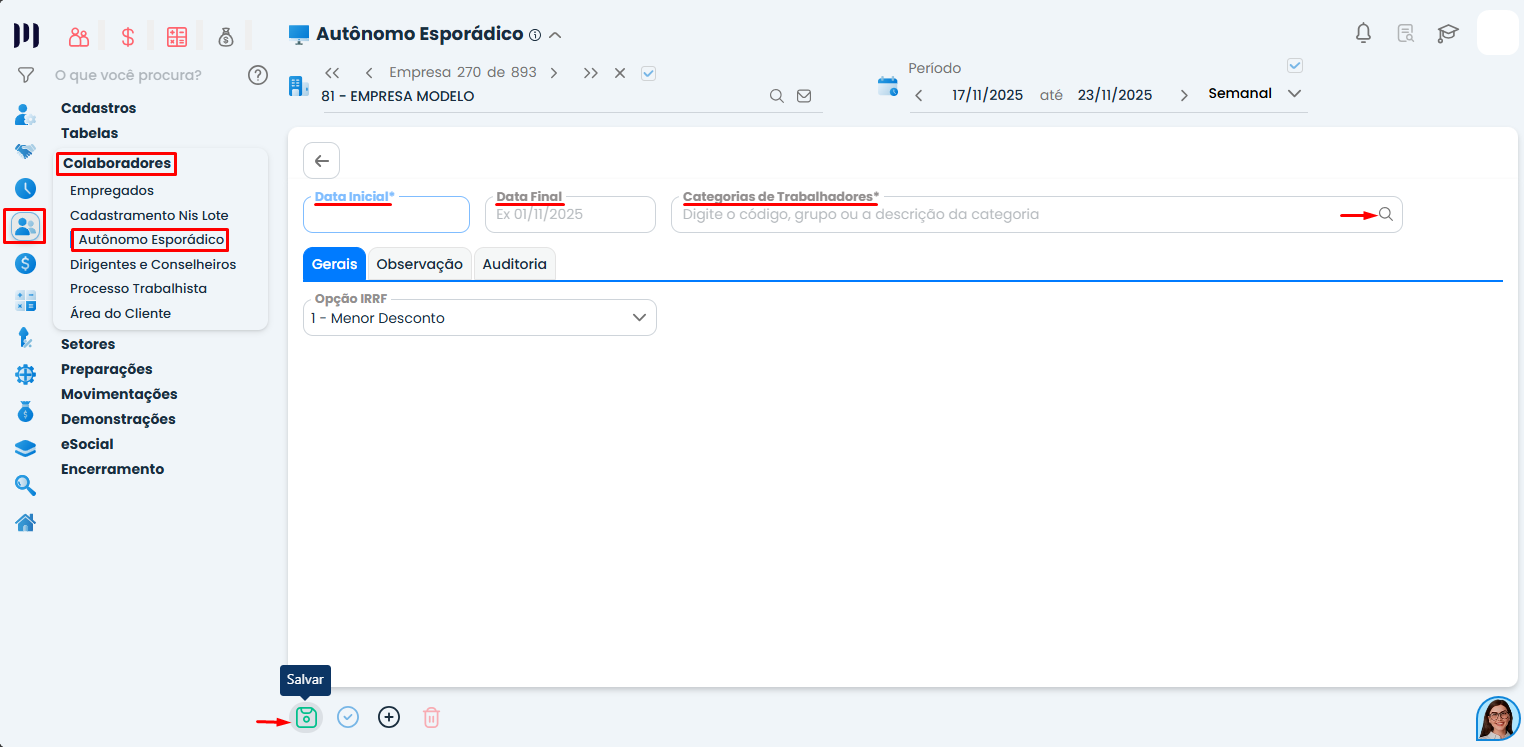Click the plus add new record icon
1524x747 pixels.
389,717
